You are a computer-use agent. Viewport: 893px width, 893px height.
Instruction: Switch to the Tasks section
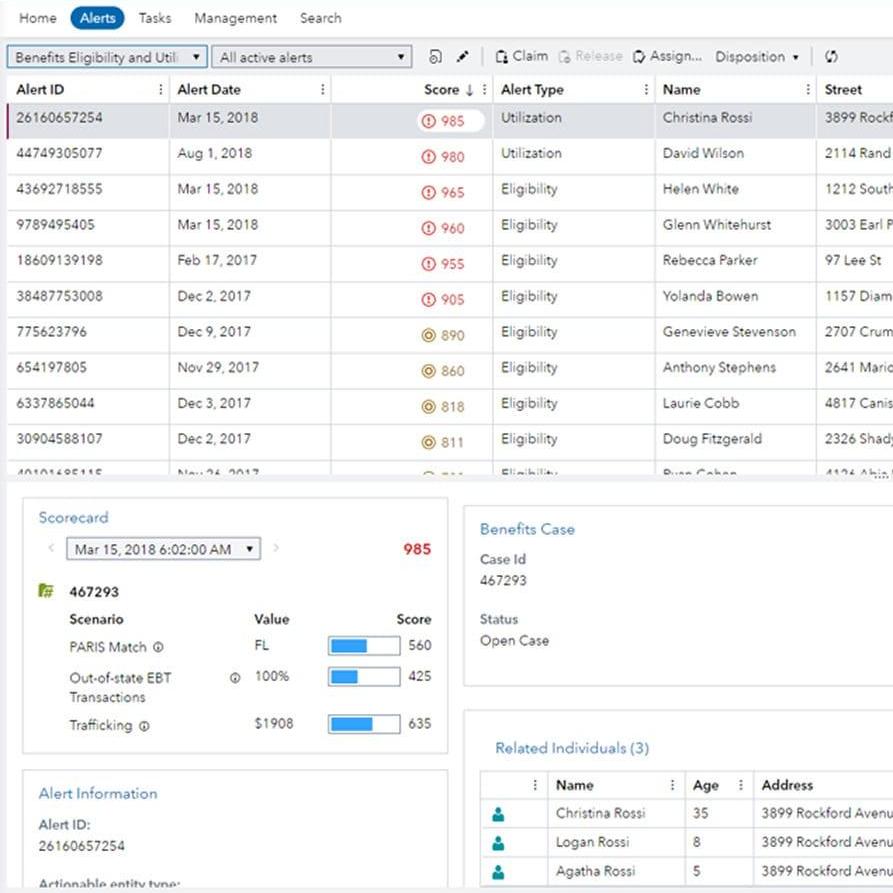pos(154,17)
